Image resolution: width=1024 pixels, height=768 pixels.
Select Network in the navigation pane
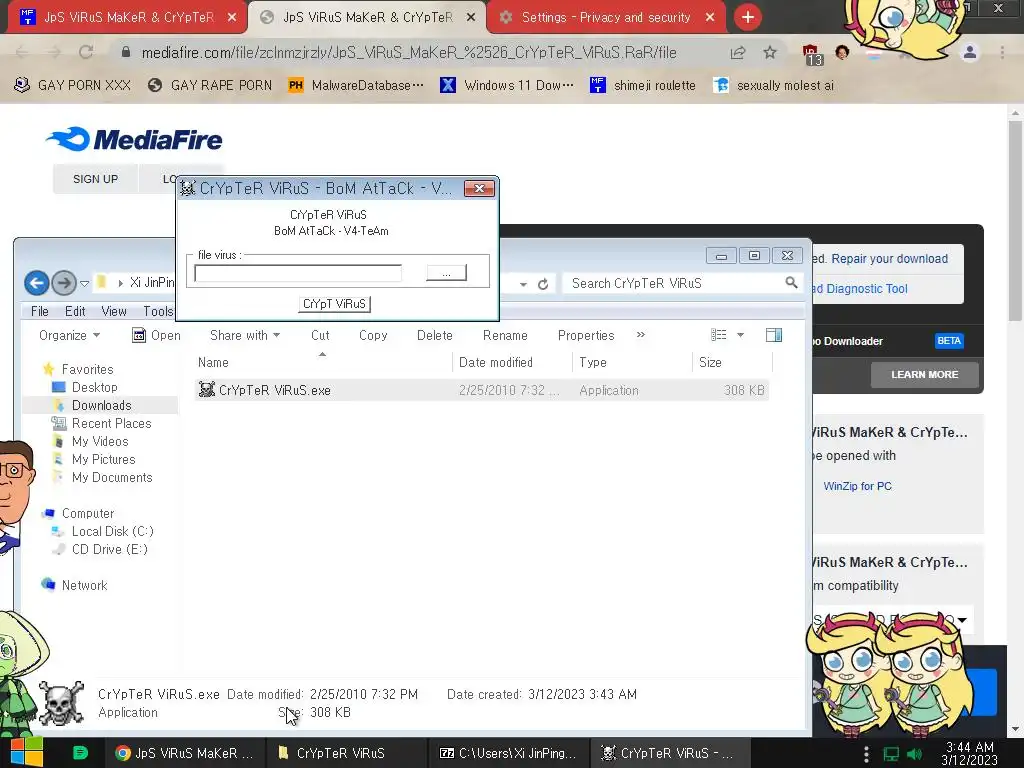point(84,585)
